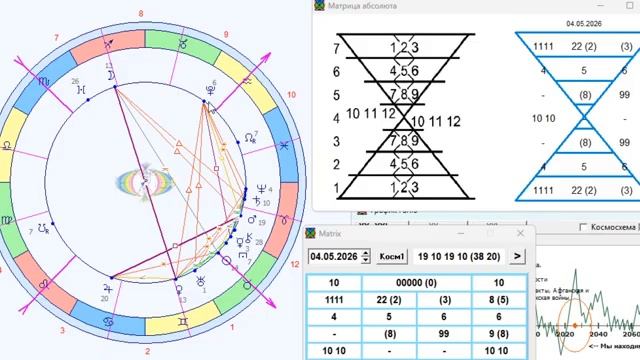Click the Venus glyph at the chart bottom
This screenshot has width=640, height=360.
179,290
